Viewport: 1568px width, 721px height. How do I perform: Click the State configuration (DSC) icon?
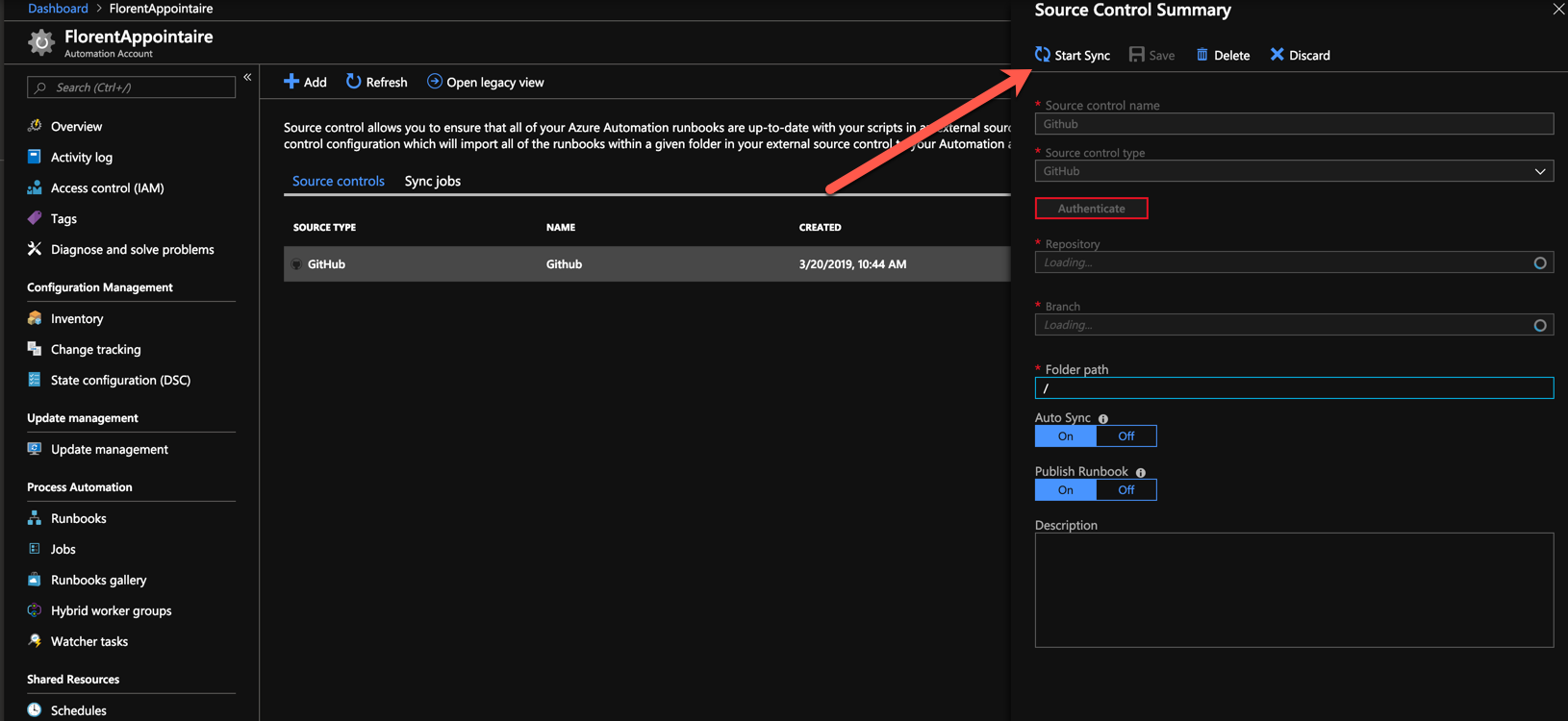click(x=35, y=380)
